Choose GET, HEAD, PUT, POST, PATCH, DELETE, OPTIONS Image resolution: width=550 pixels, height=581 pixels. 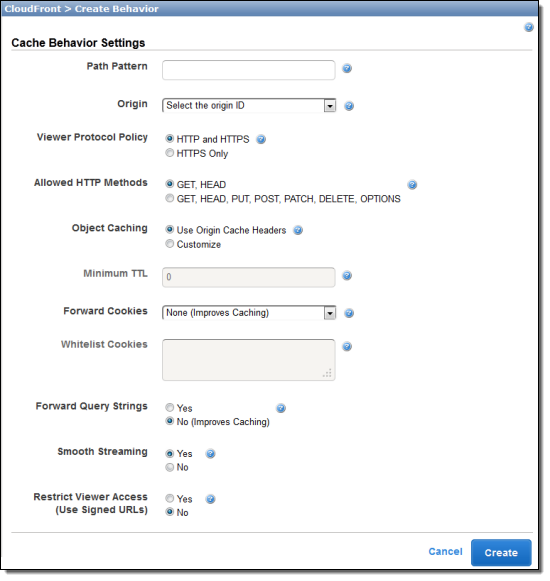(x=170, y=200)
